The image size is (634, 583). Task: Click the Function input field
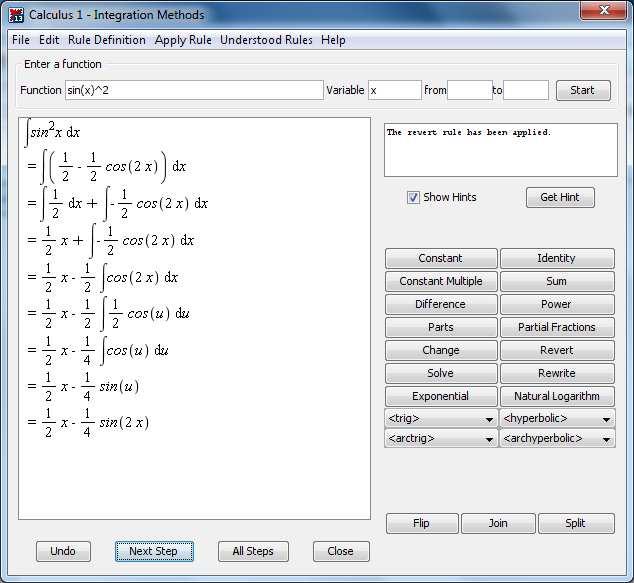pos(194,90)
